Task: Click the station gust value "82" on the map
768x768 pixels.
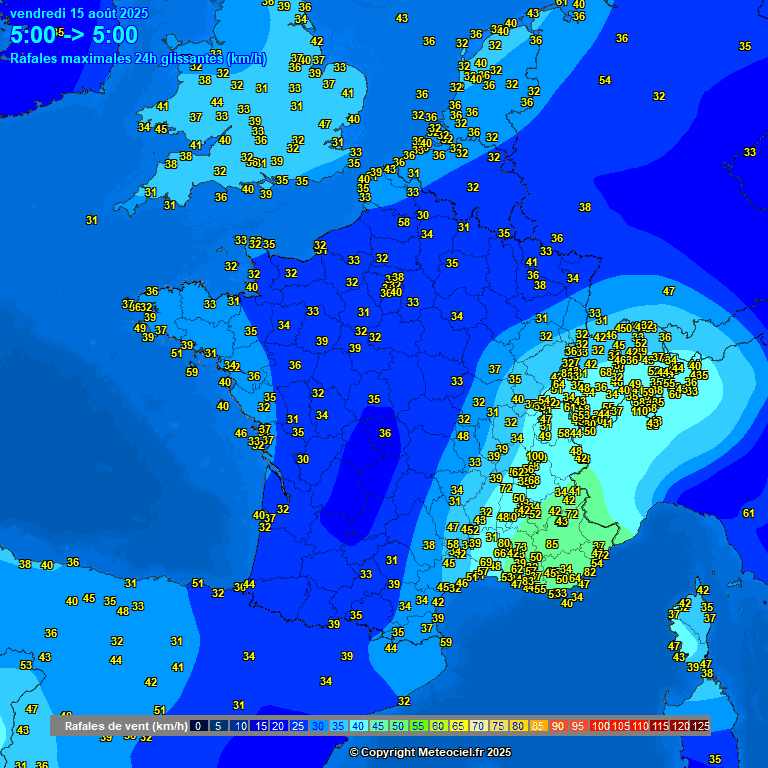Action: click(x=590, y=572)
